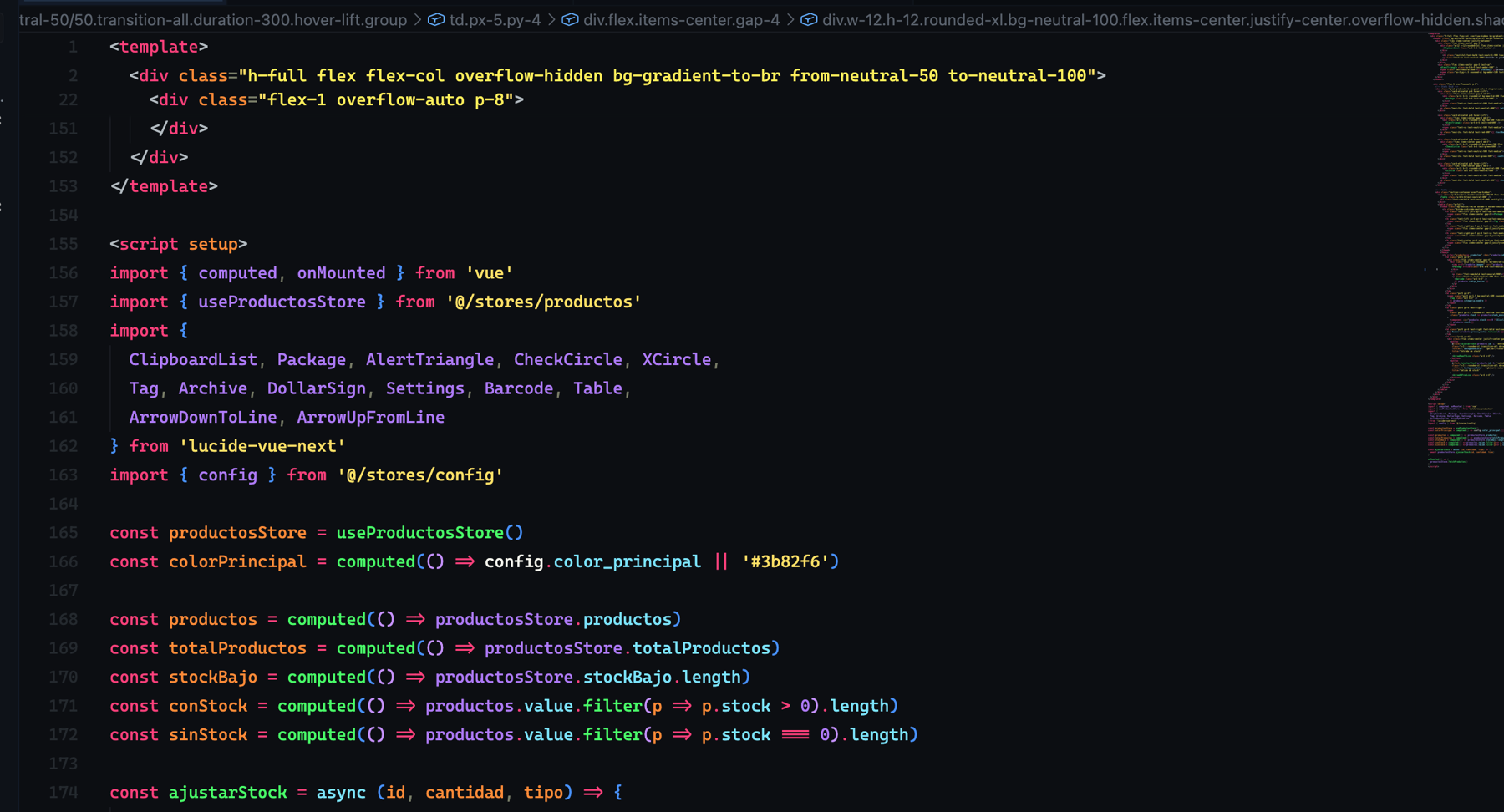The width and height of the screenshot is (1504, 812).
Task: Click the totalProductos constant on line 169
Action: click(x=237, y=648)
